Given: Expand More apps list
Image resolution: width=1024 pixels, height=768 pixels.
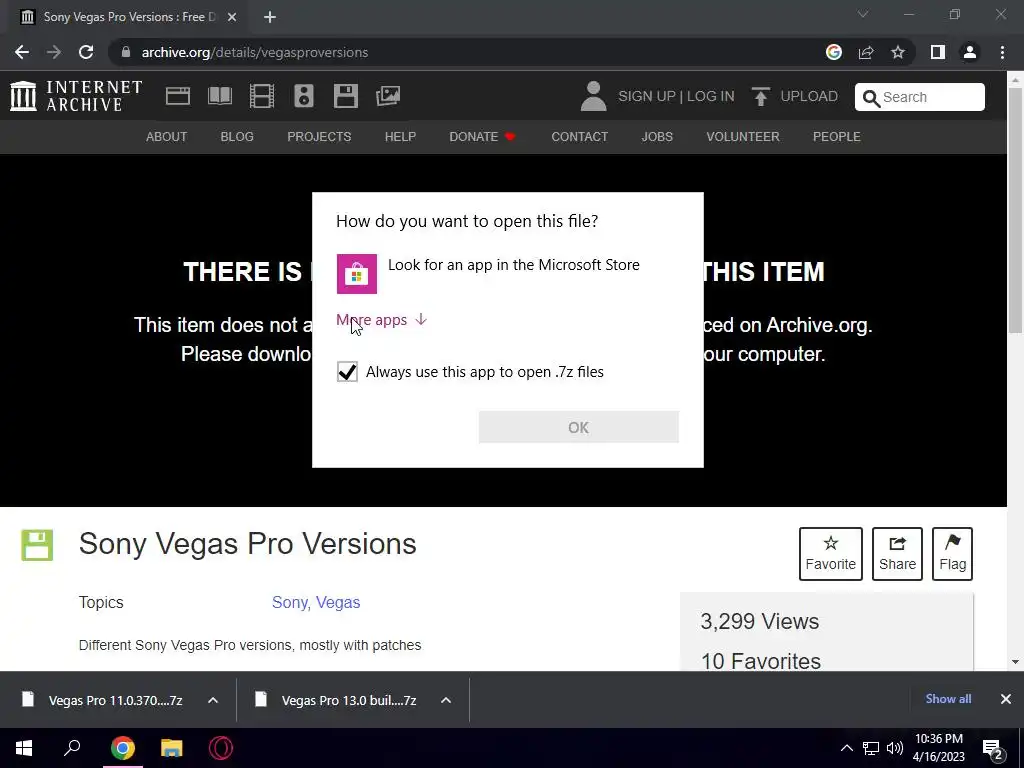Looking at the screenshot, I should click(381, 320).
